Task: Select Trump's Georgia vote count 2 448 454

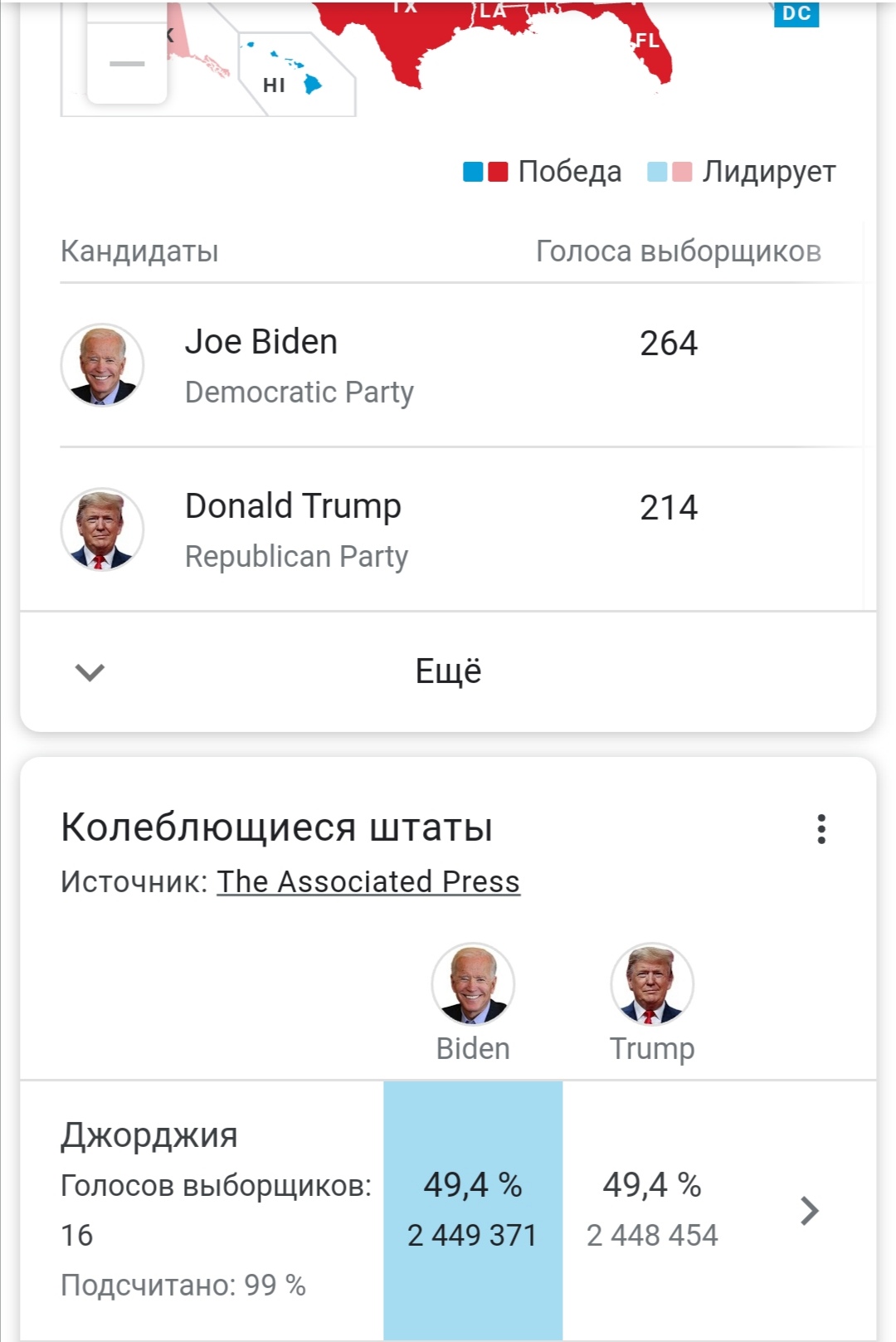Action: [x=652, y=1235]
